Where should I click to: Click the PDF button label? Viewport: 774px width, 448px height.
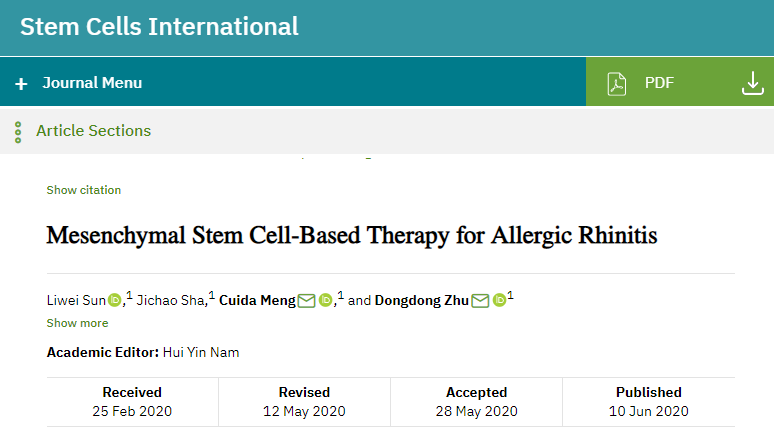point(659,83)
